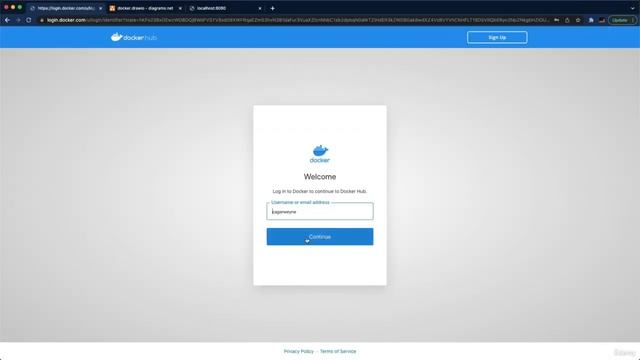Image resolution: width=640 pixels, height=360 pixels.
Task: Open a new browser tab
Action: (x=272, y=8)
